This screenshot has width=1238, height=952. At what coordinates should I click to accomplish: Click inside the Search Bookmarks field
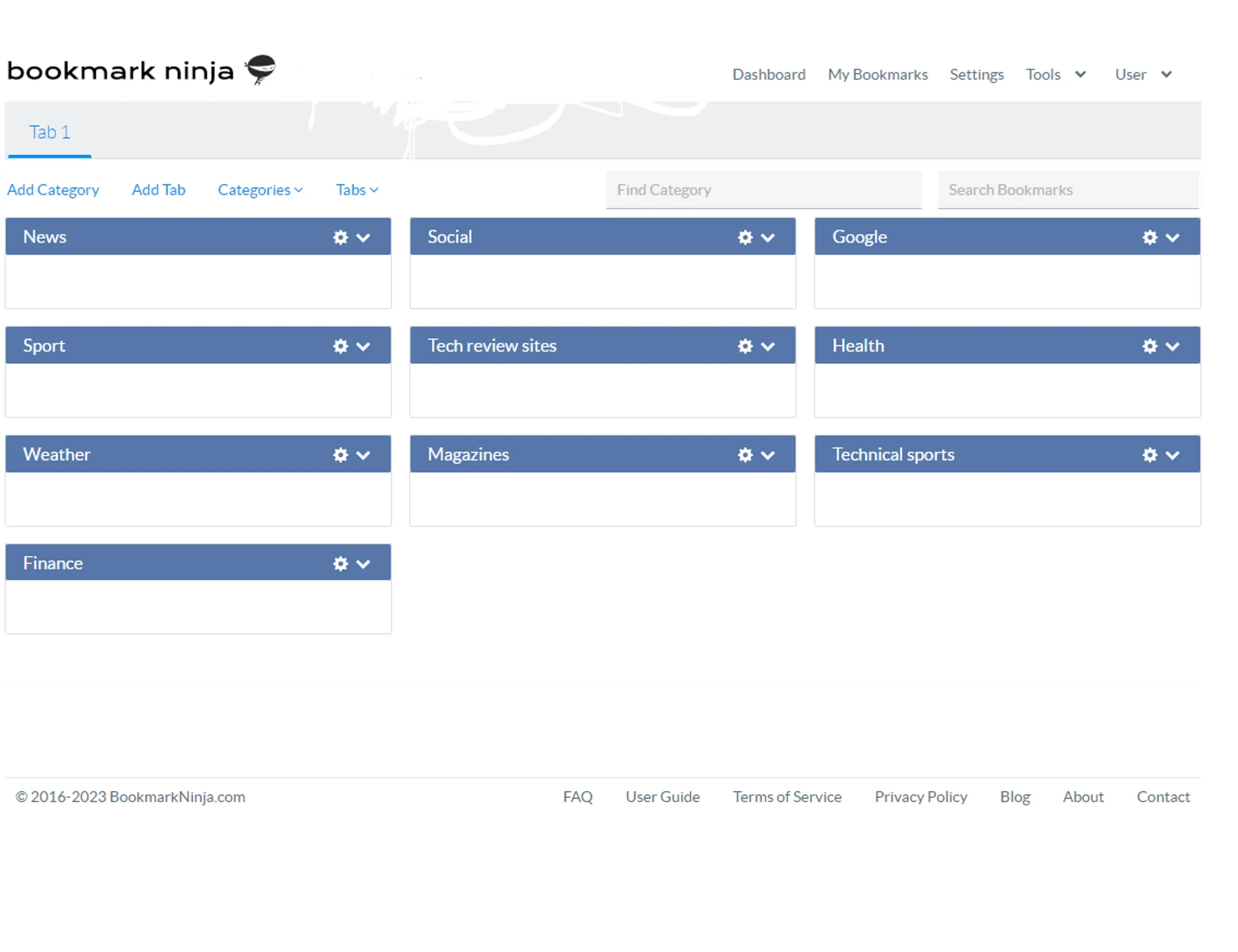[1068, 189]
